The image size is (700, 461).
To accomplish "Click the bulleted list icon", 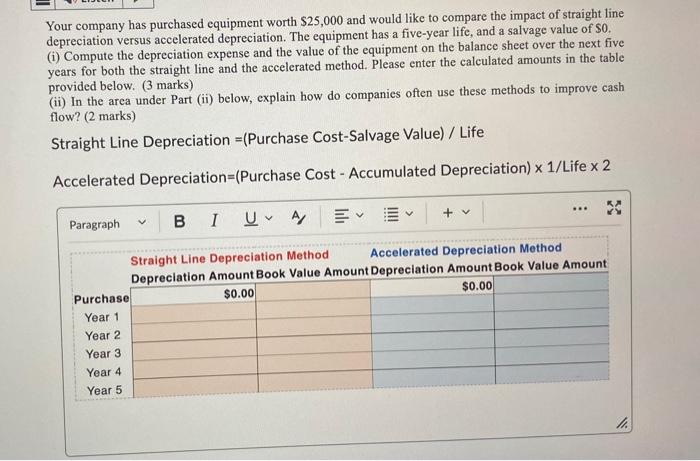I will tap(392, 215).
